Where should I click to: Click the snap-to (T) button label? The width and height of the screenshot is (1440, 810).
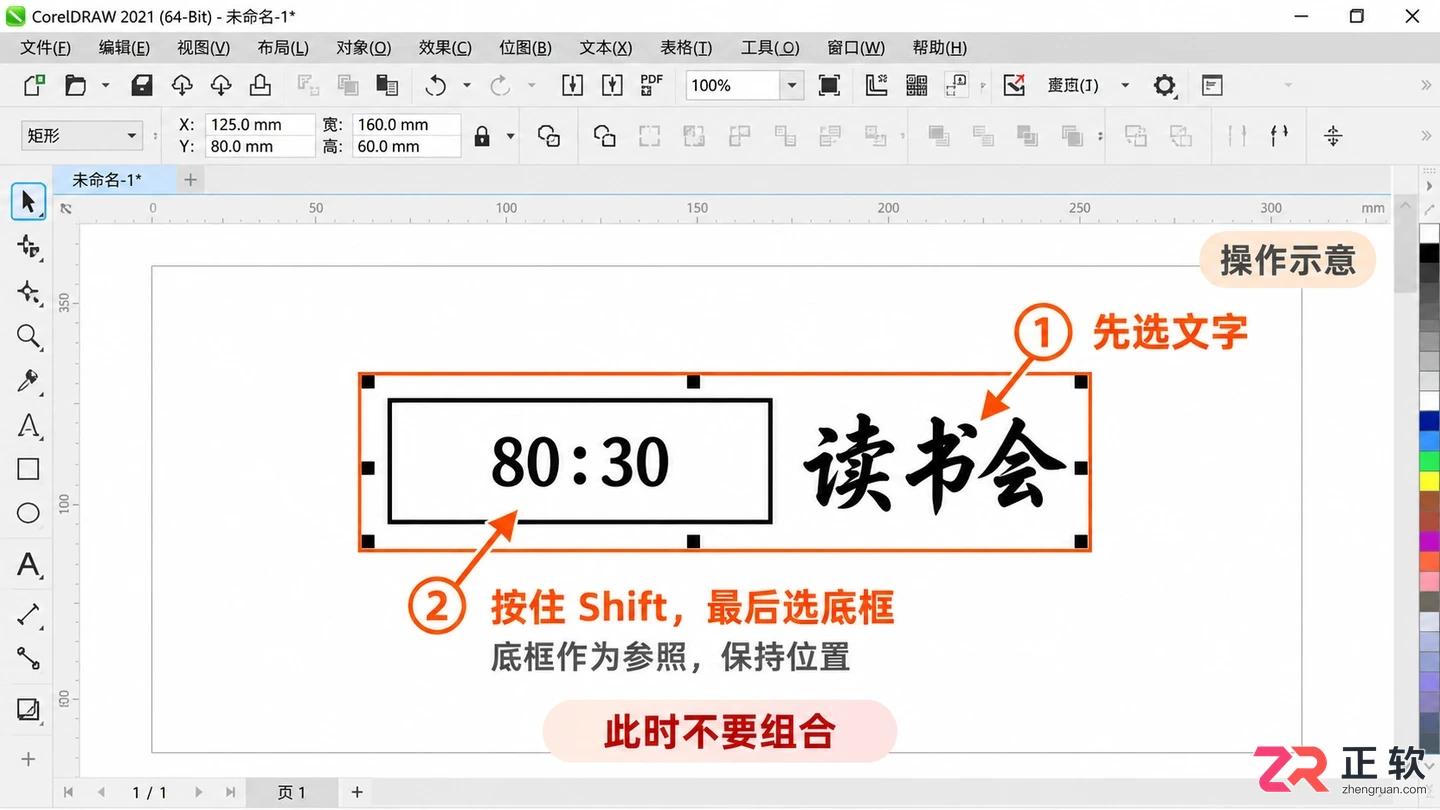click(1073, 85)
